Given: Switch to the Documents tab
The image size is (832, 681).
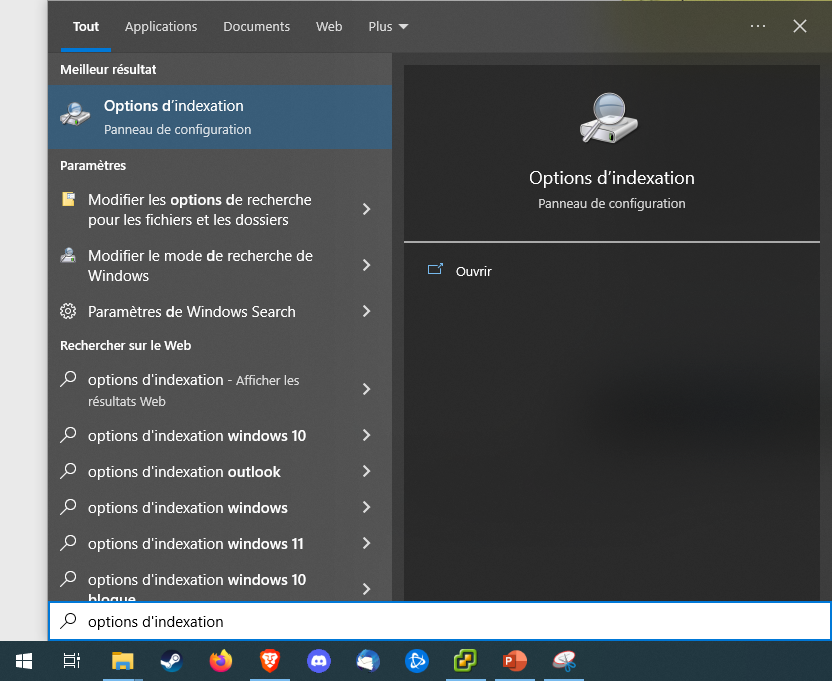Looking at the screenshot, I should coord(256,27).
